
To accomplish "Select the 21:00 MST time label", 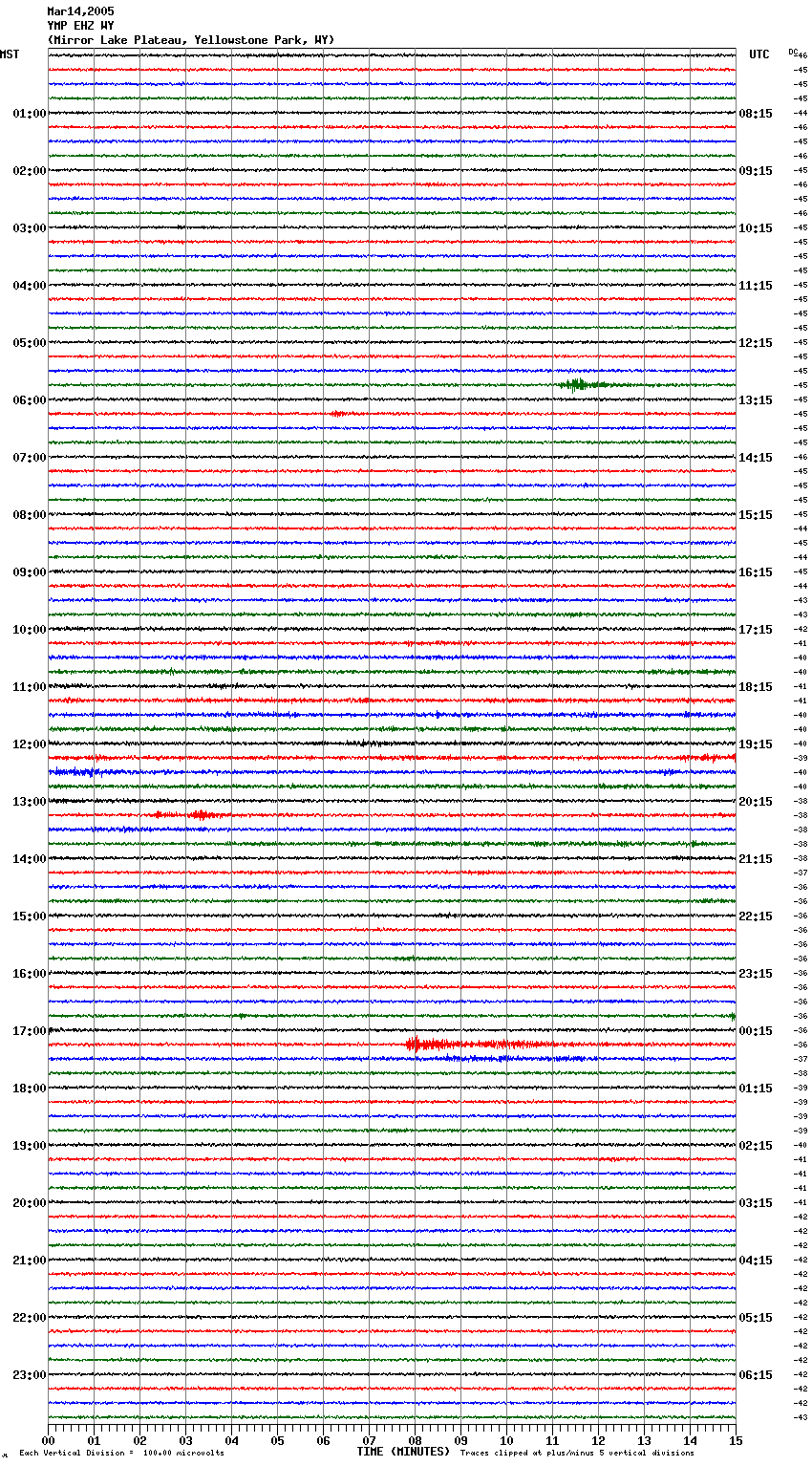I will (30, 1261).
